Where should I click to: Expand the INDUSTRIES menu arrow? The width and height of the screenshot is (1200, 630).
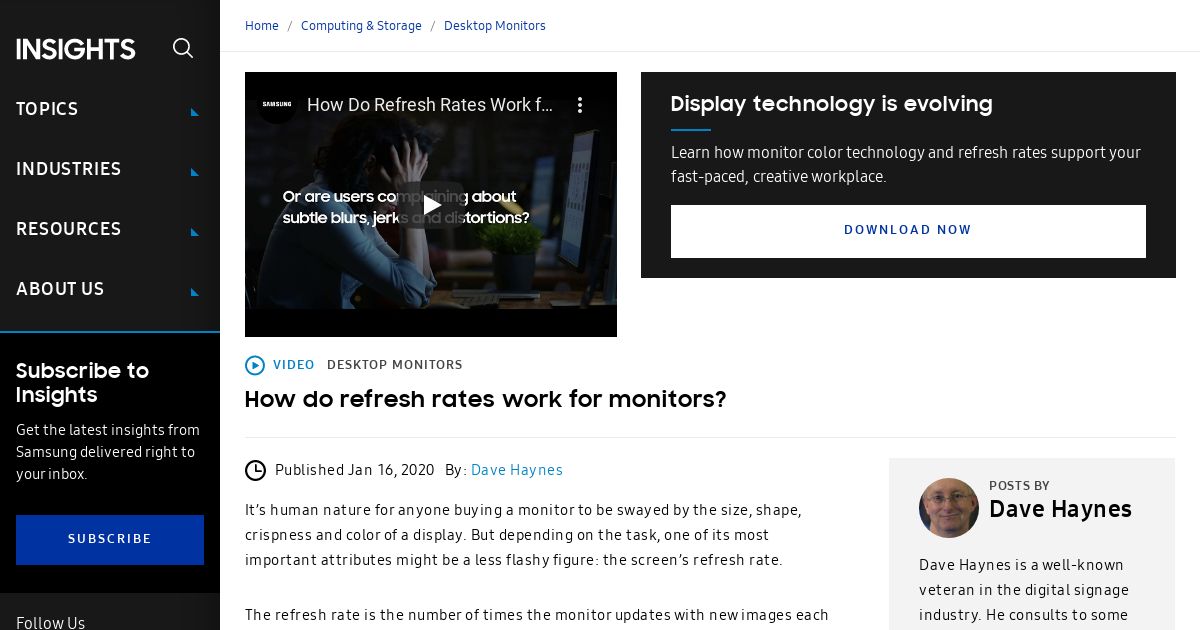[195, 172]
